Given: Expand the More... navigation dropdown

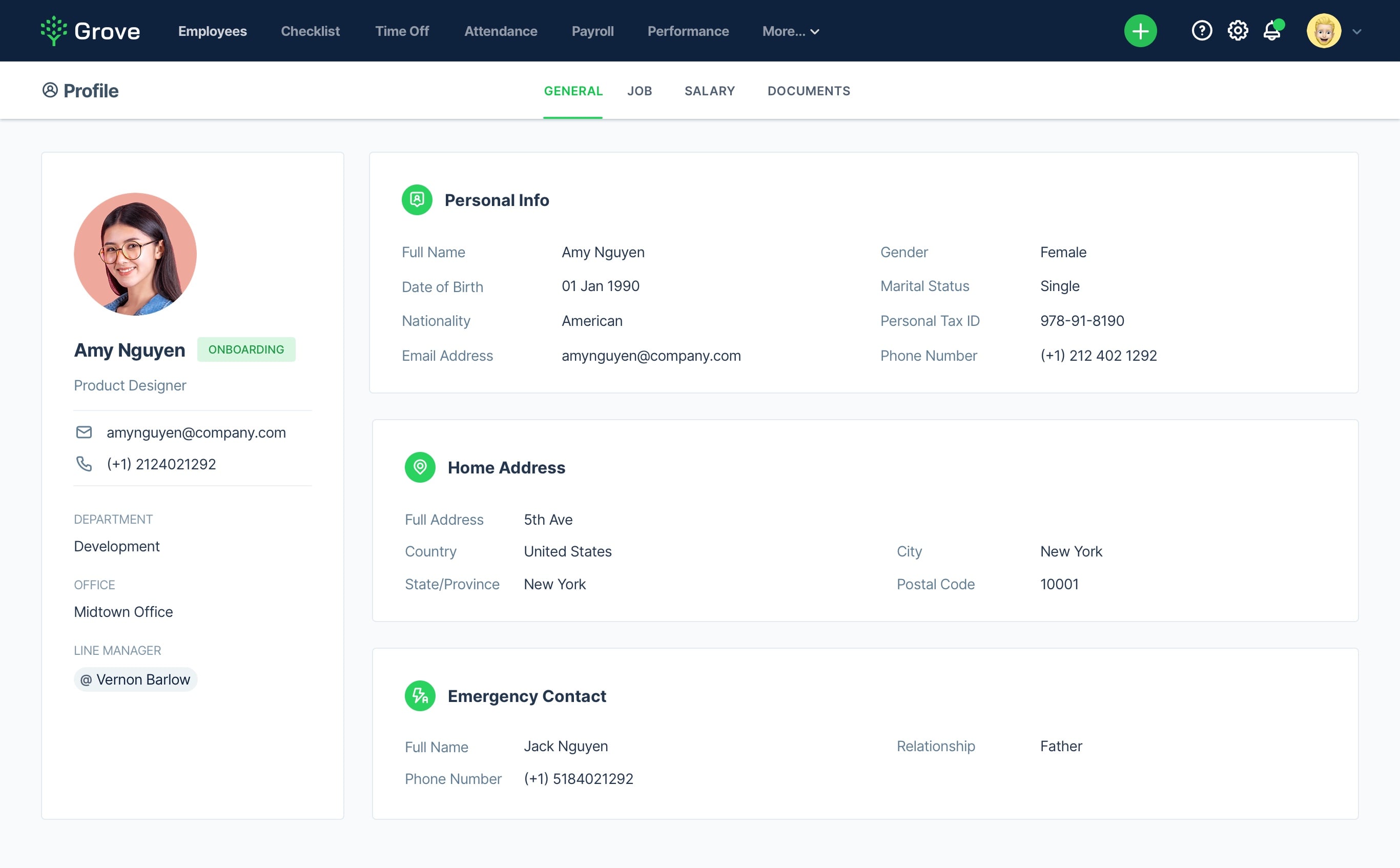Looking at the screenshot, I should point(790,32).
